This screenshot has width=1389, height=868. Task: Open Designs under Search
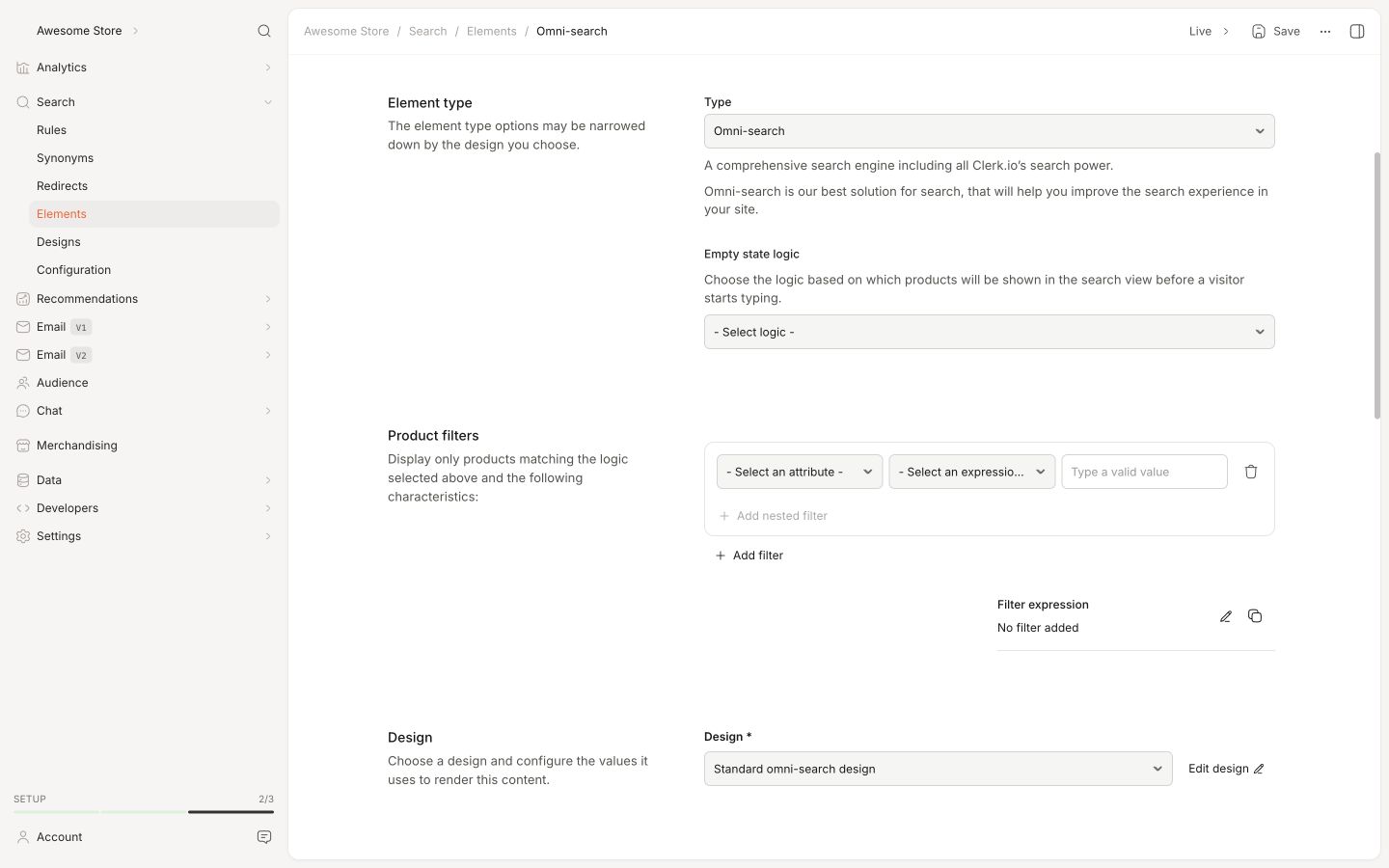pos(58,242)
